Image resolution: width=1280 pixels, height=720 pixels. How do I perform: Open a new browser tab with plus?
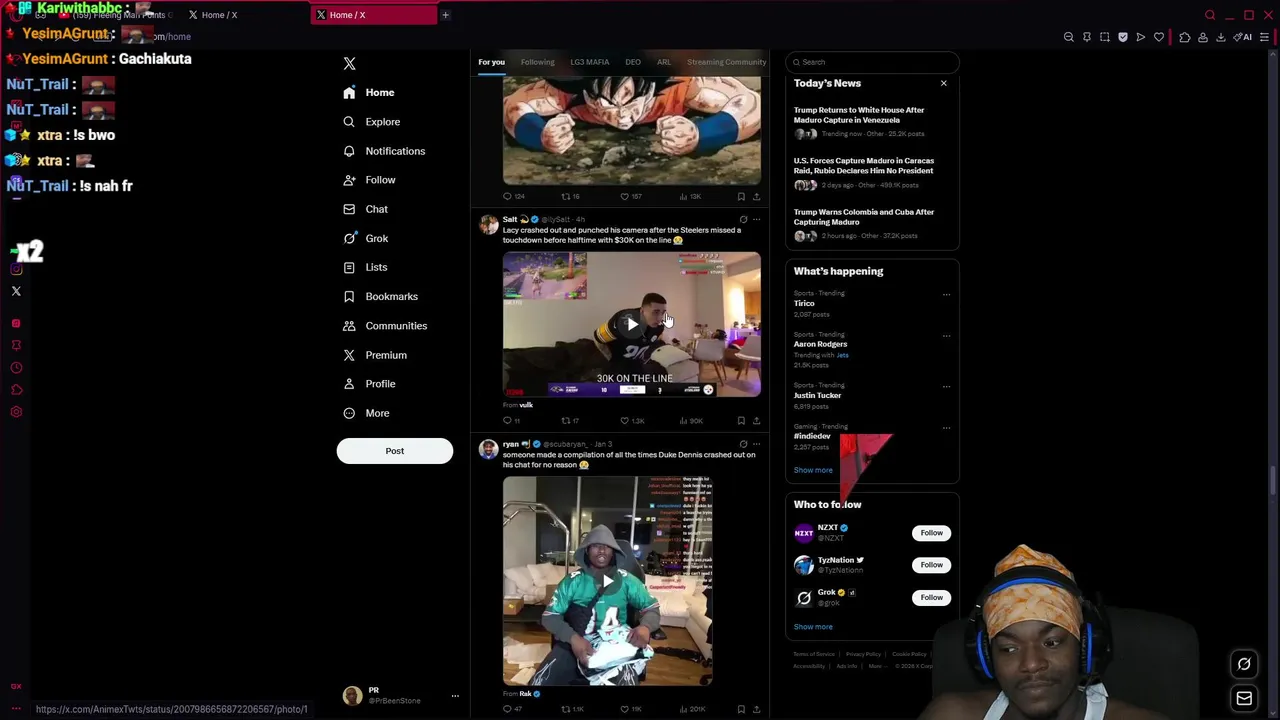point(445,15)
